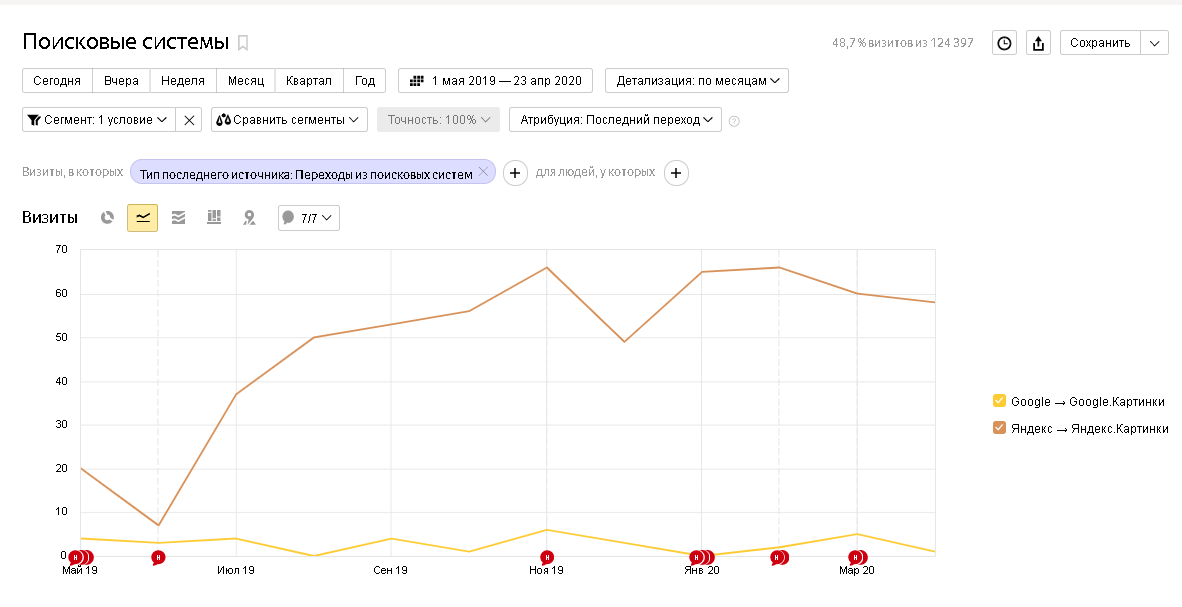This screenshot has height=607, width=1182.
Task: Open the map chart view
Action: [x=249, y=217]
